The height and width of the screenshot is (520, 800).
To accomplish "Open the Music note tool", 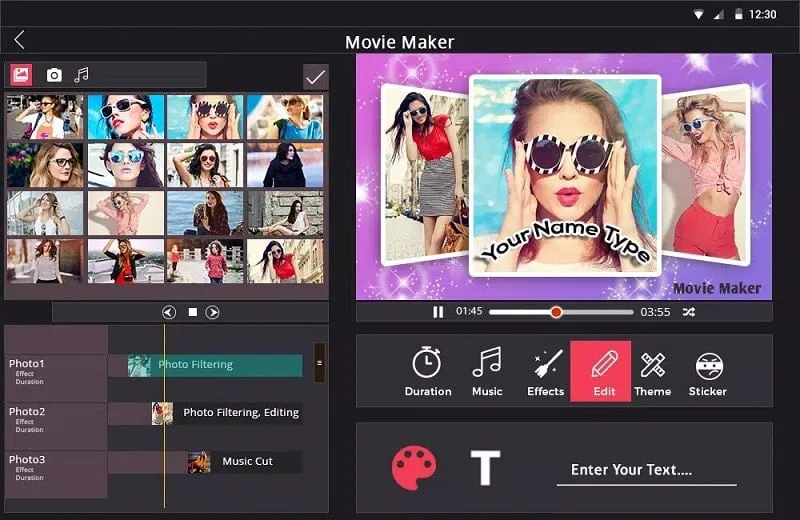I will [x=487, y=371].
